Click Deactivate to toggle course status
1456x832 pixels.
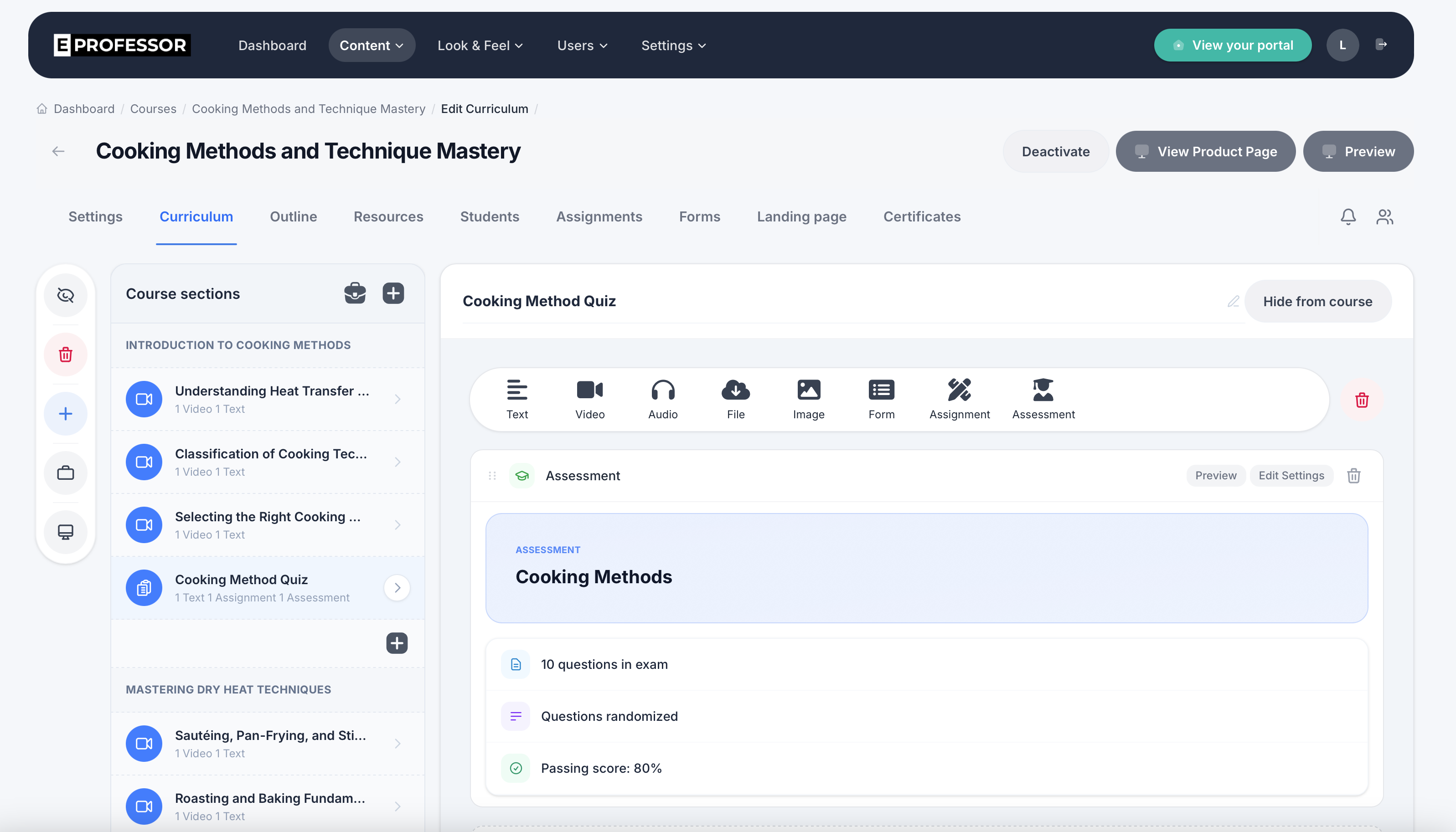(1055, 151)
